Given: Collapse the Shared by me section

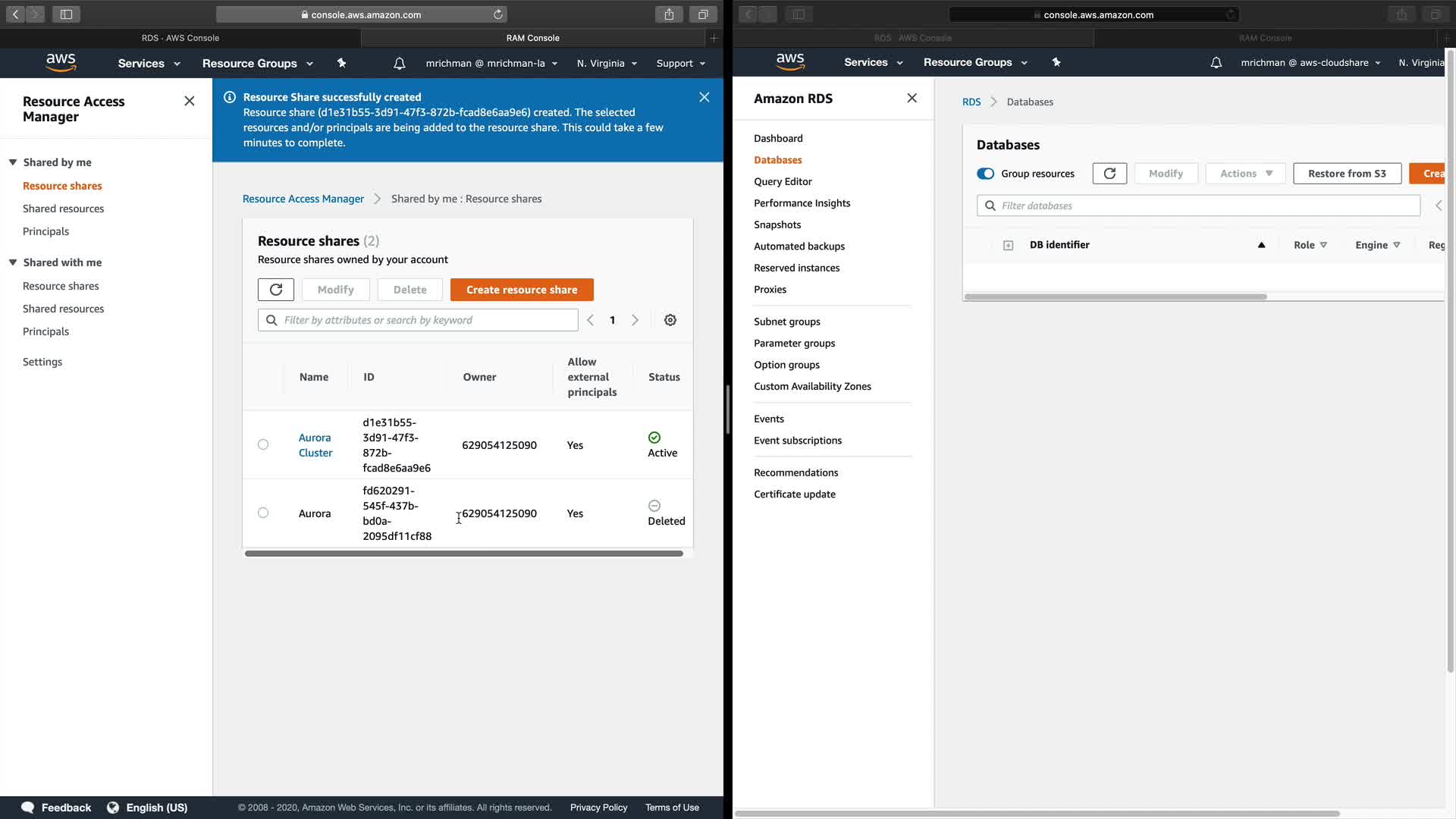Looking at the screenshot, I should (x=13, y=162).
